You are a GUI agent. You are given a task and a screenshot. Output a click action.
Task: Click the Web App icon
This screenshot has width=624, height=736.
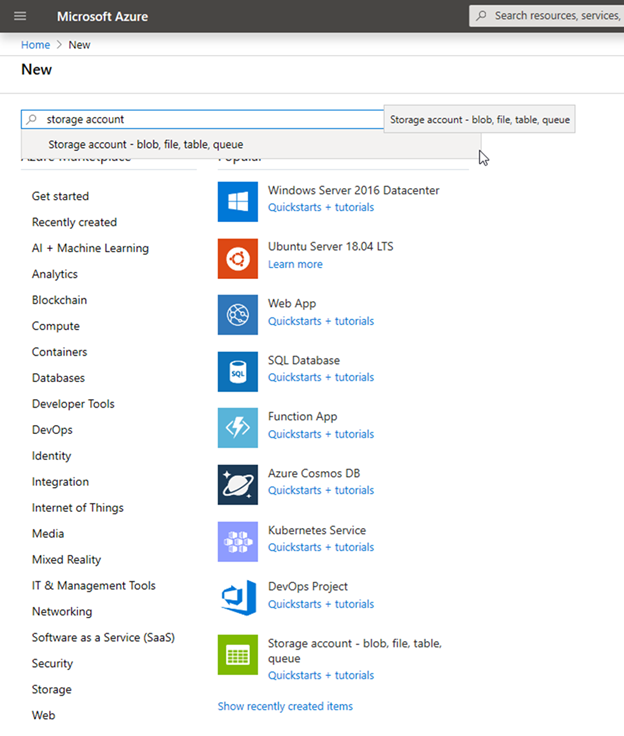coord(238,315)
